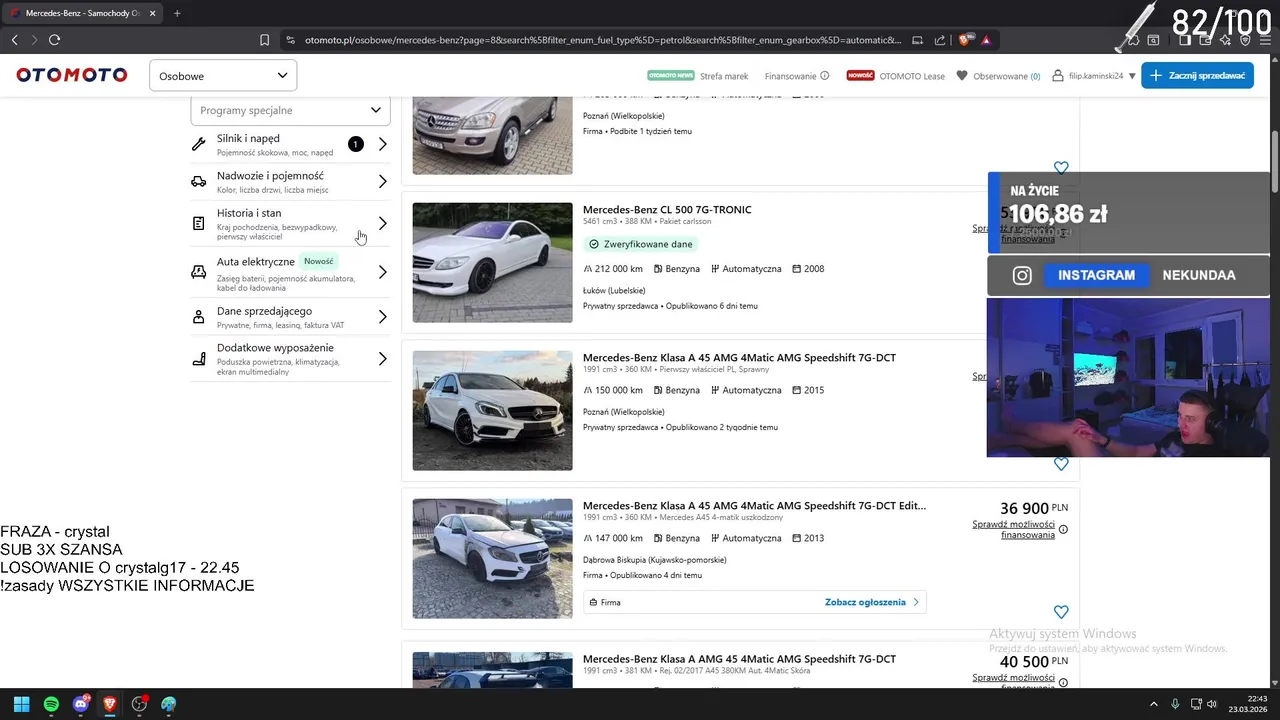Open Windows Start menu
The image size is (1280, 720).
tap(21, 704)
